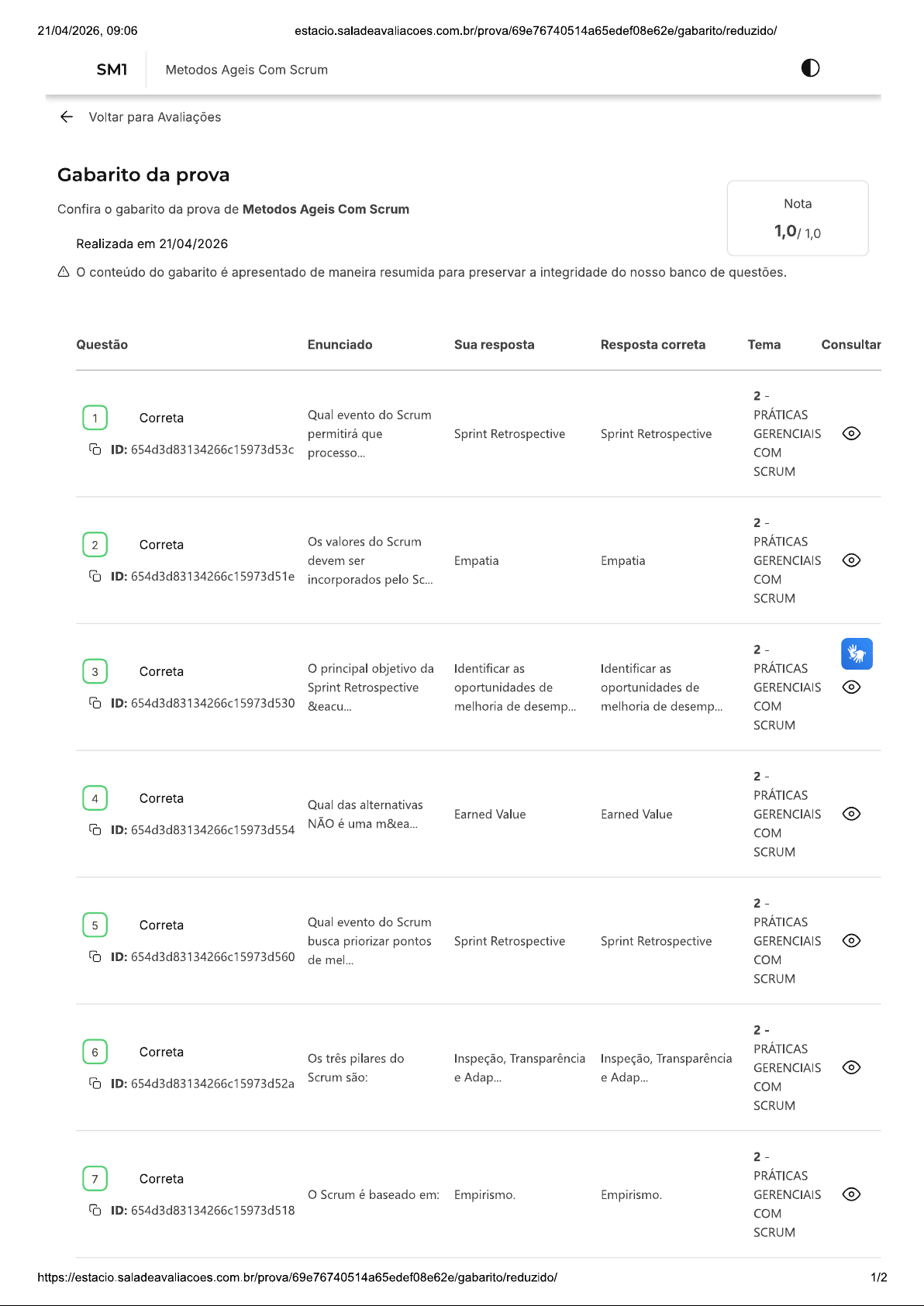
Task: Consult question 4 using eye icon
Action: 851,814
